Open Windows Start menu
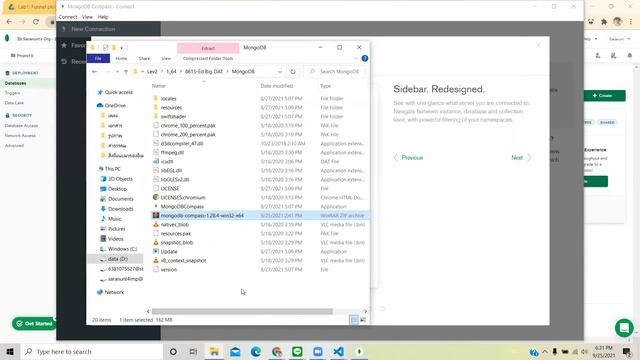This screenshot has width=640, height=360. (x=10, y=351)
